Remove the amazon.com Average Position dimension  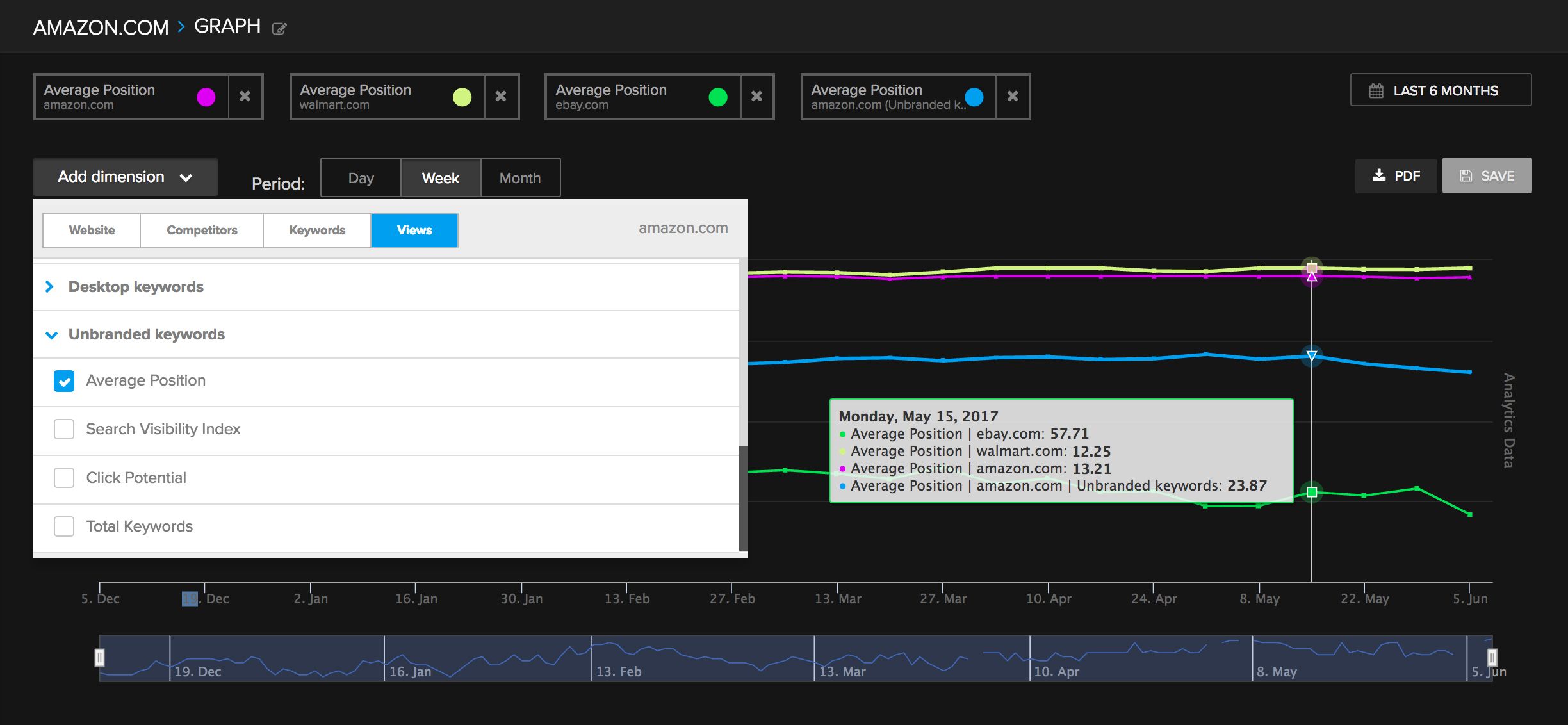(x=245, y=96)
